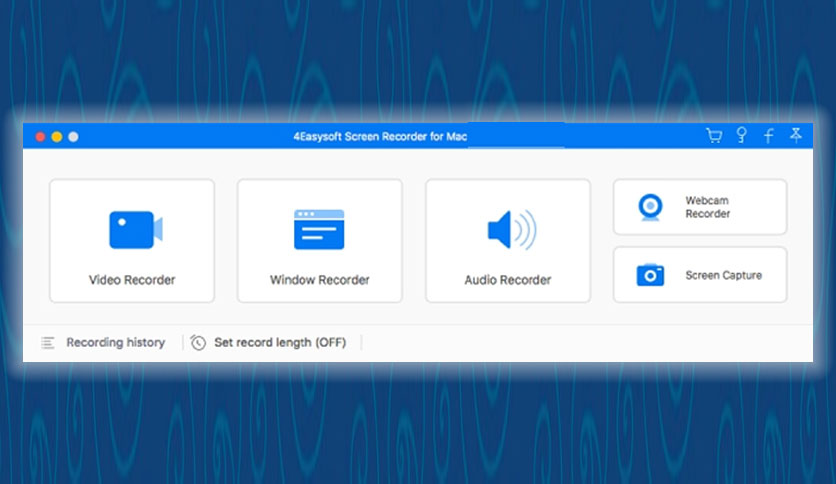Viewport: 836px width, 484px height.
Task: Open the Video Recorder card
Action: pos(132,241)
